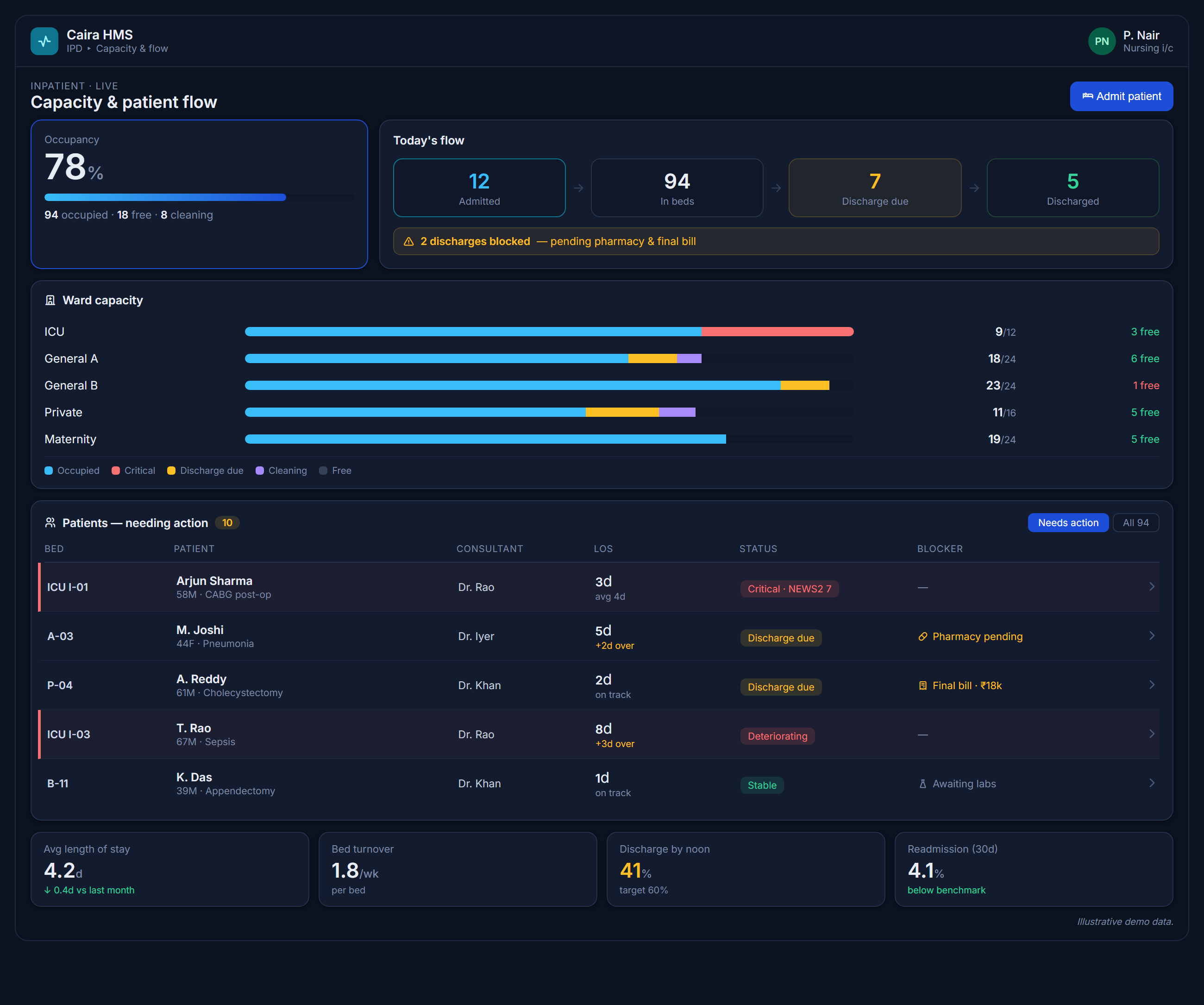1204x1005 pixels.
Task: Select the 7 Discharge due flow card
Action: [875, 188]
